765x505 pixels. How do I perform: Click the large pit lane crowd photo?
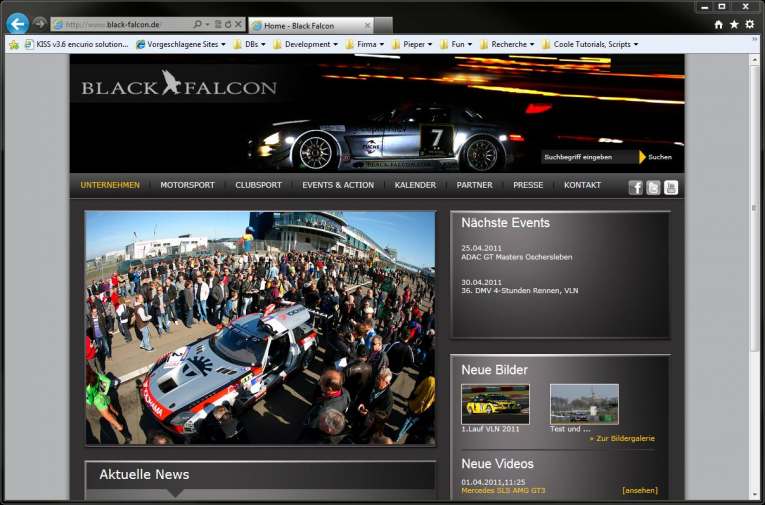pyautogui.click(x=260, y=328)
